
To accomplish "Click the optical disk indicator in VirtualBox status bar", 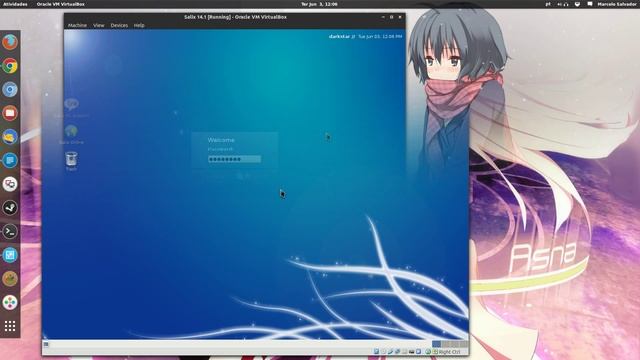I will point(383,351).
